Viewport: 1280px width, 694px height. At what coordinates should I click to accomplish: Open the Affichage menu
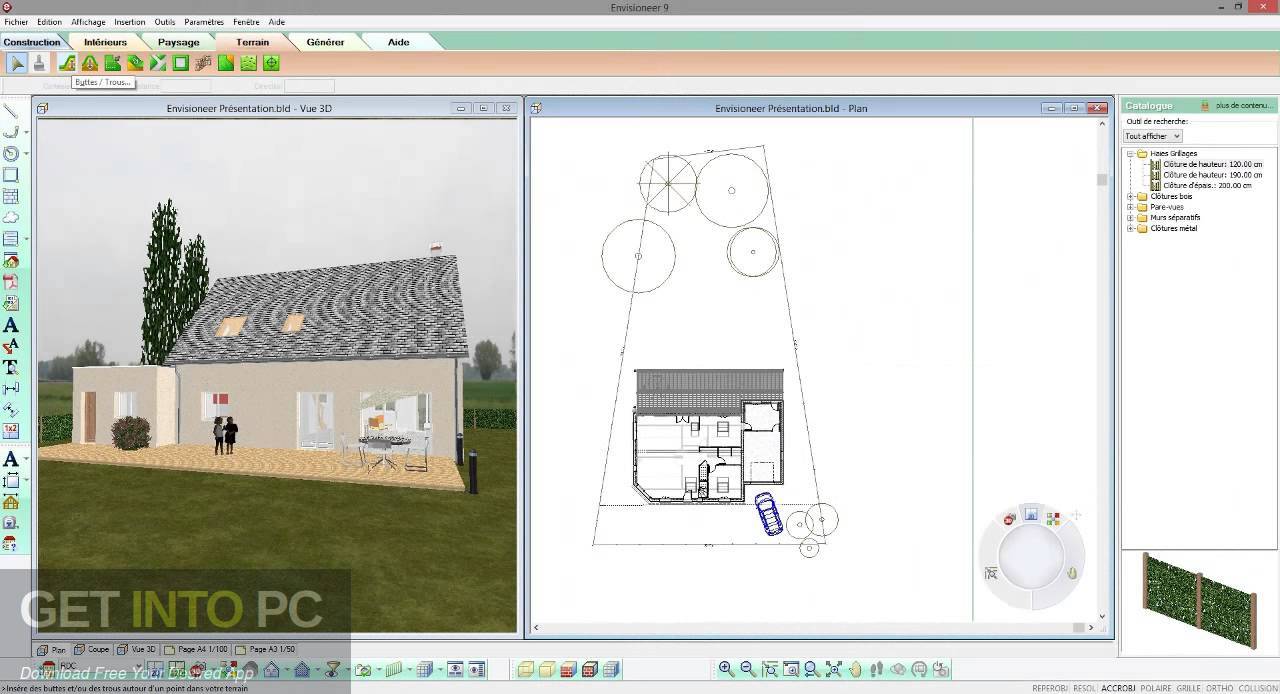(x=88, y=22)
